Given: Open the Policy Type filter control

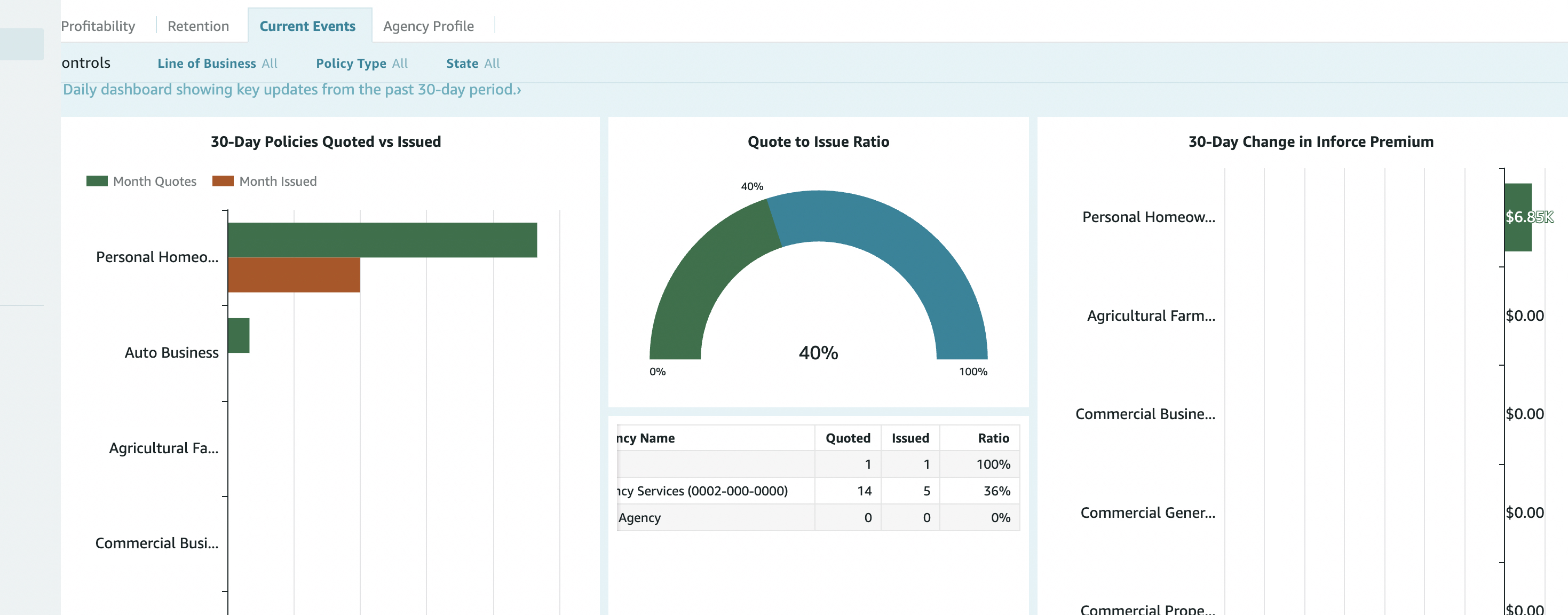Looking at the screenshot, I should pyautogui.click(x=361, y=64).
